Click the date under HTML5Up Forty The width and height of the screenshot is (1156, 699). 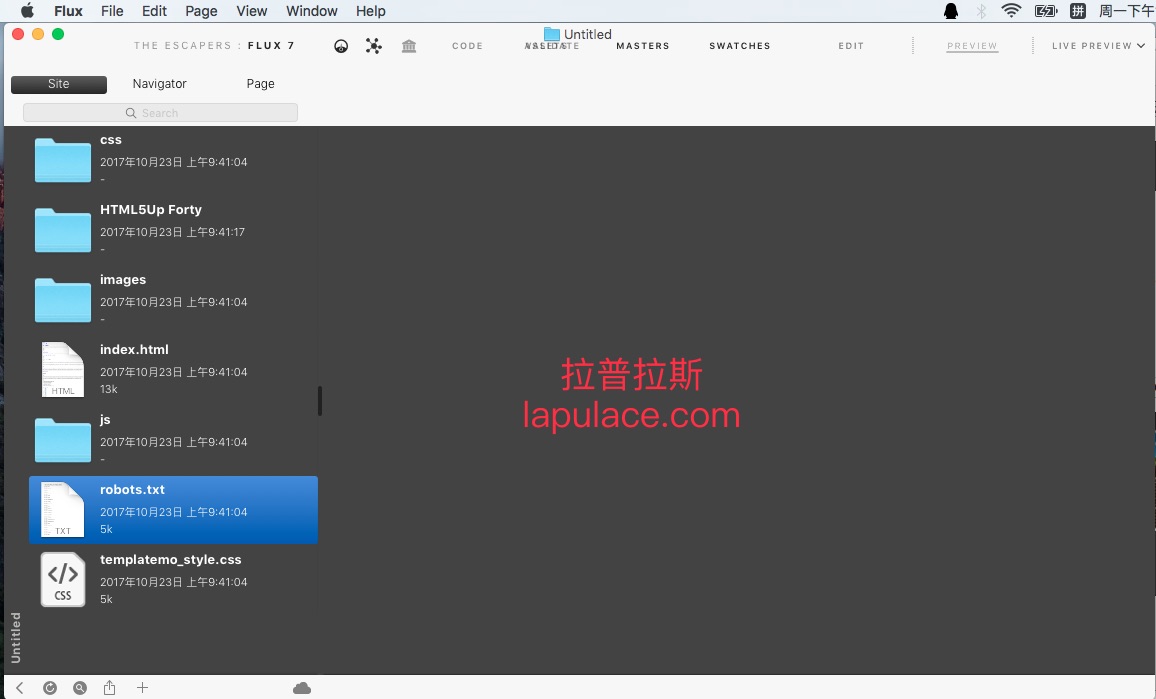173,232
